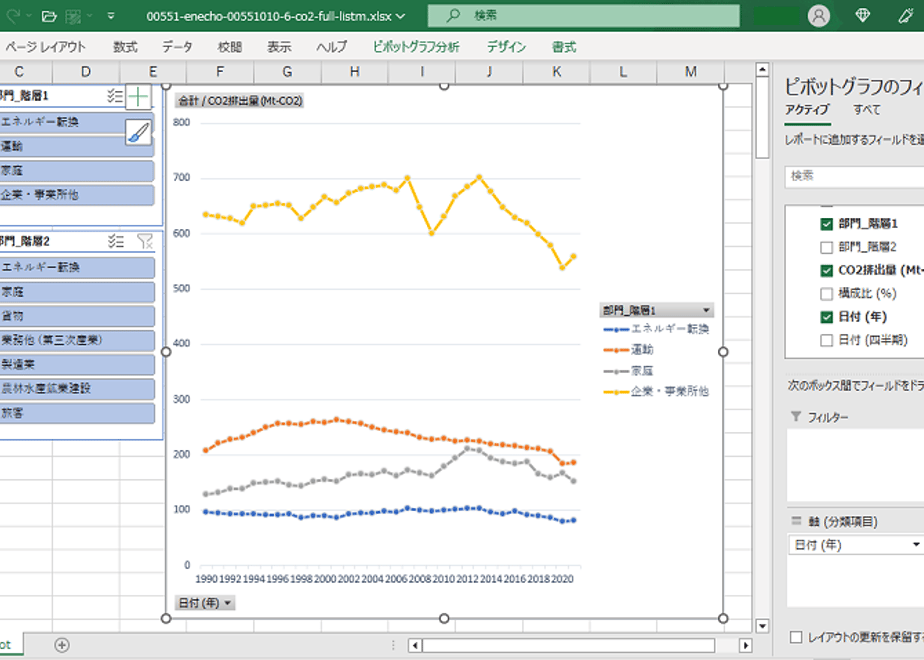The width and height of the screenshot is (924, 660).
Task: Uncheck the 日付 (年) field checkbox
Action: click(x=826, y=317)
